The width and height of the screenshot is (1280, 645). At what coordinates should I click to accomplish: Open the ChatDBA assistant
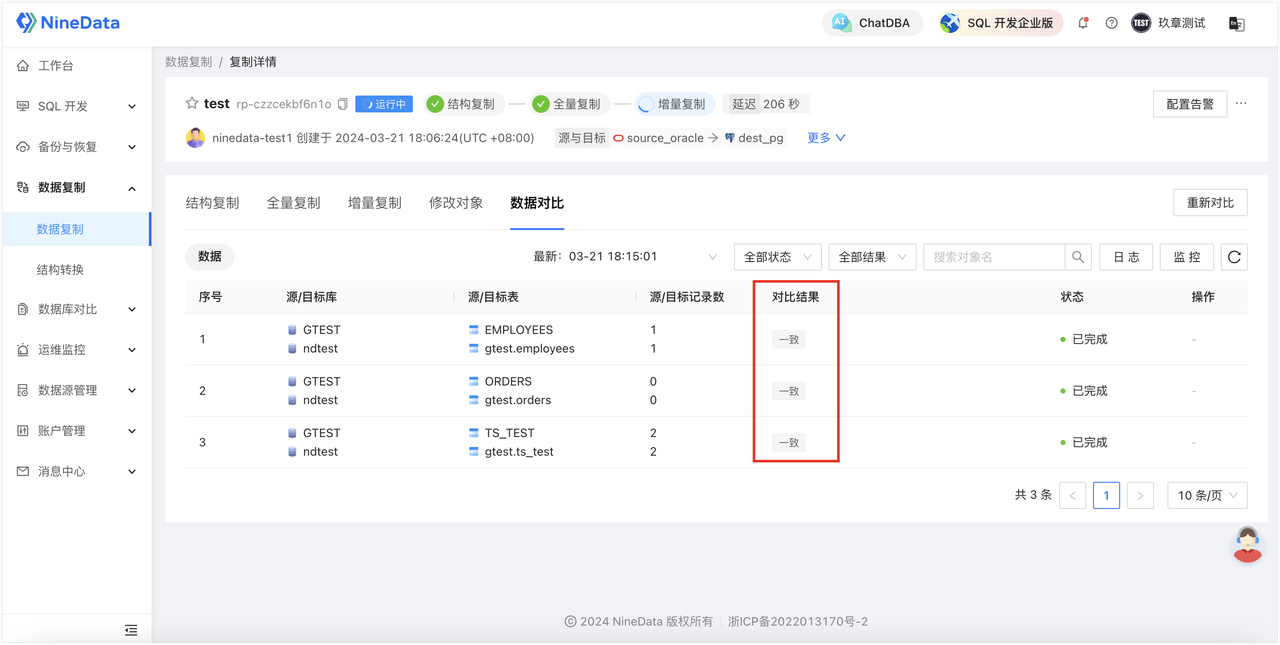tap(872, 22)
